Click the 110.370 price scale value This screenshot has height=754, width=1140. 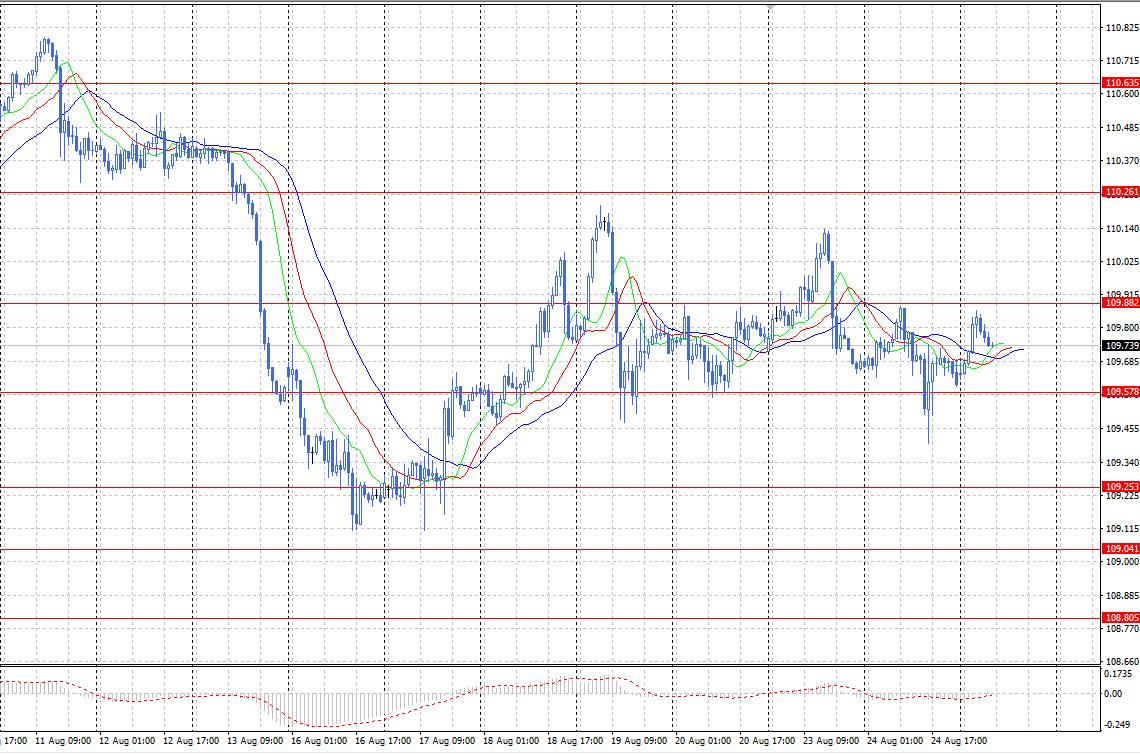click(x=1122, y=161)
